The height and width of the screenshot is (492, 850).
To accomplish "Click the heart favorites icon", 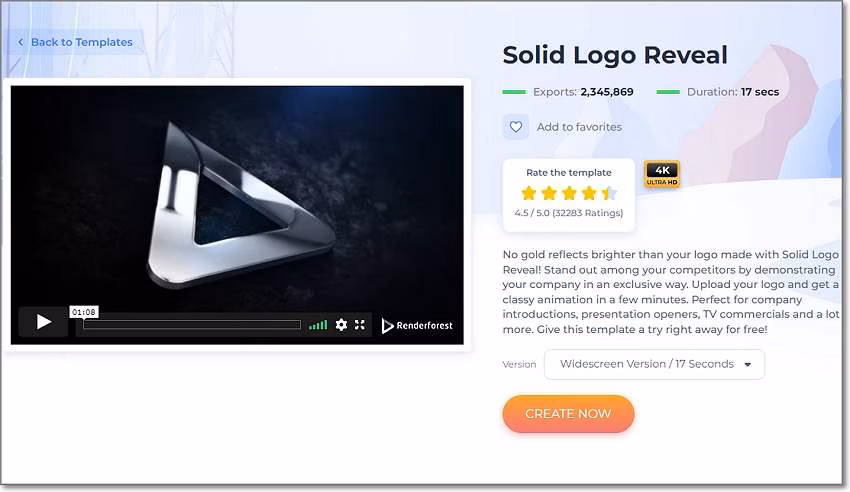I will pyautogui.click(x=516, y=127).
